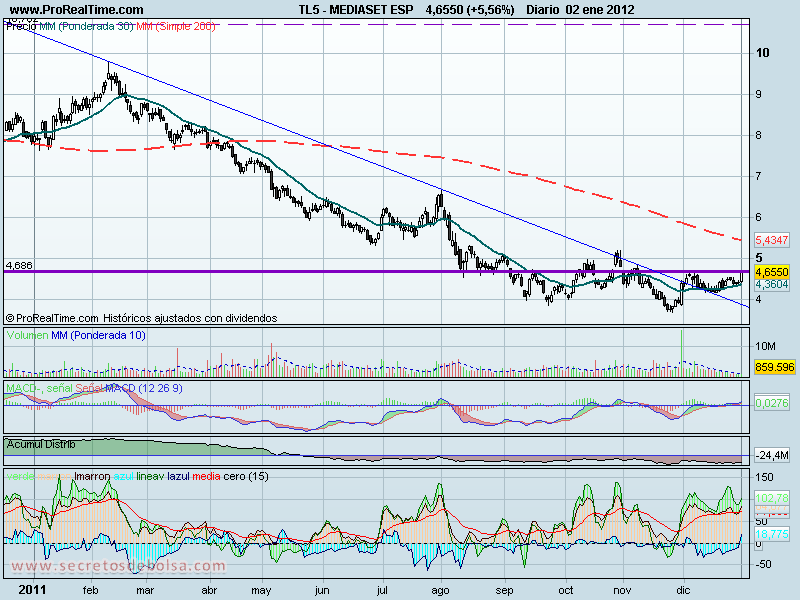The image size is (800, 600).
Task: Click the Diario timeframe label
Action: [542, 10]
